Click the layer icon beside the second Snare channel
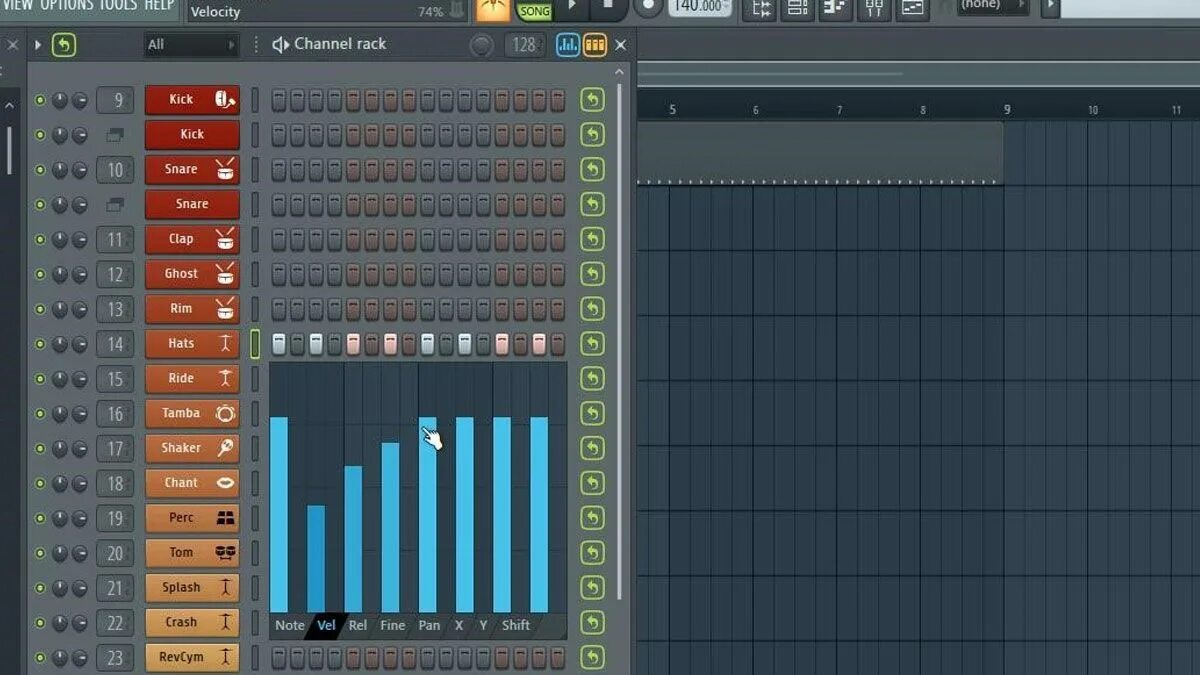 click(x=114, y=204)
